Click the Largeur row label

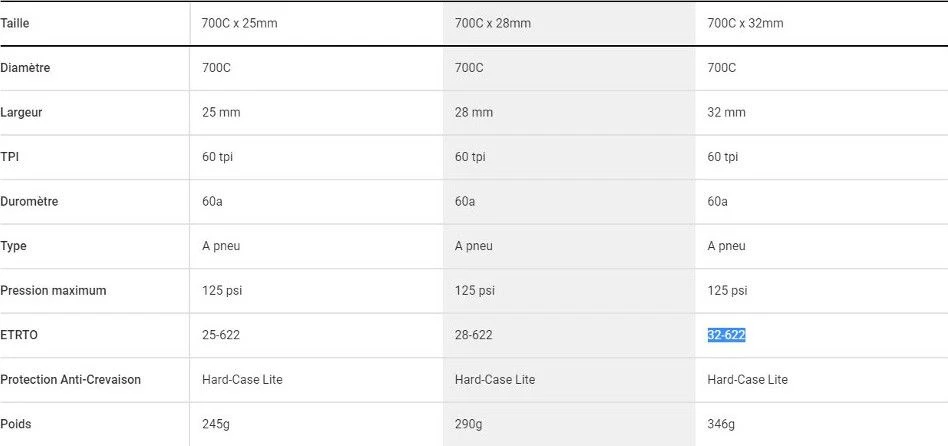pyautogui.click(x=22, y=112)
